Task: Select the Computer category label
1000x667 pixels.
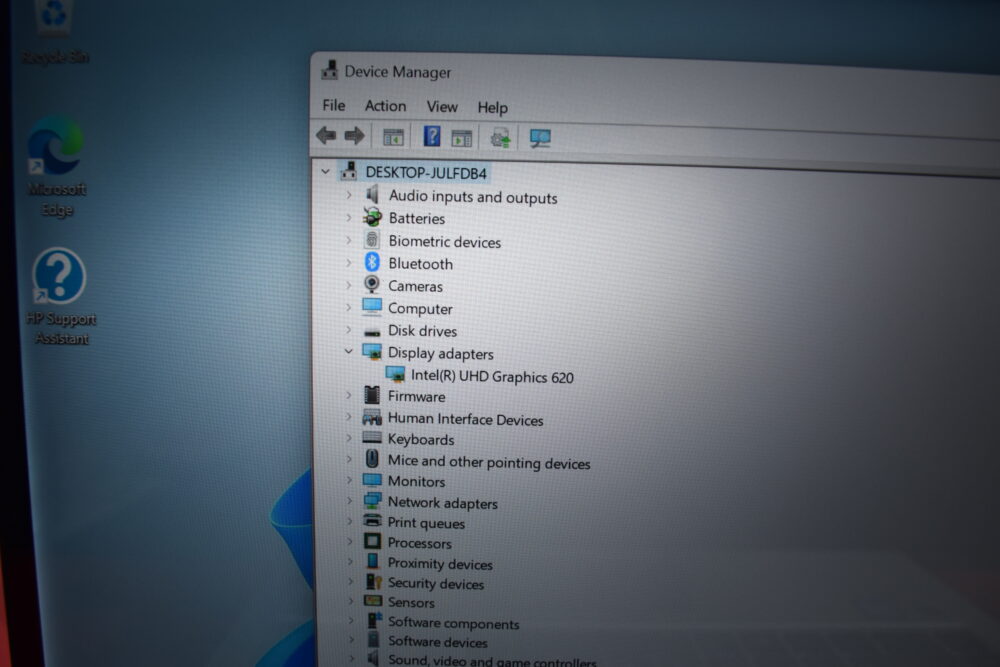Action: (420, 309)
